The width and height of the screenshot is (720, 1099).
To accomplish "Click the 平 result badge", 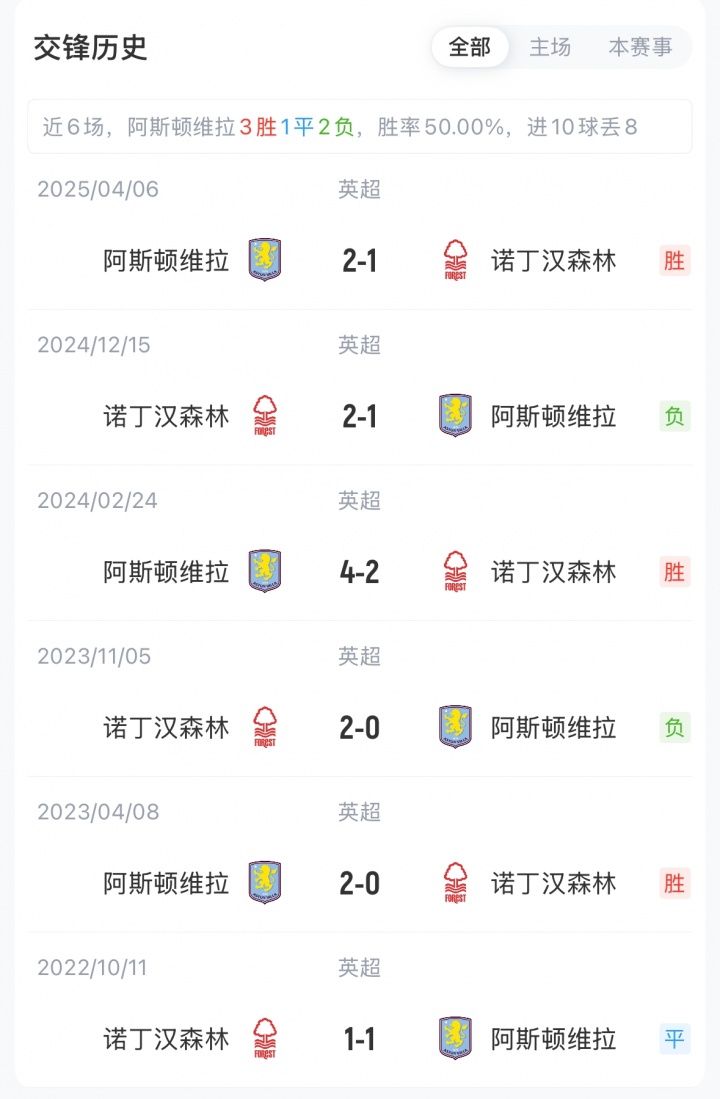I will point(675,1040).
